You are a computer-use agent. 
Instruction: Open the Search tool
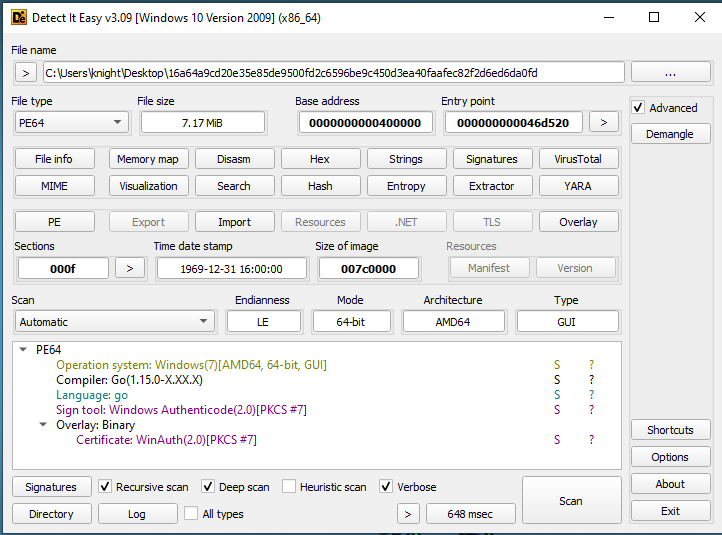pyautogui.click(x=234, y=186)
